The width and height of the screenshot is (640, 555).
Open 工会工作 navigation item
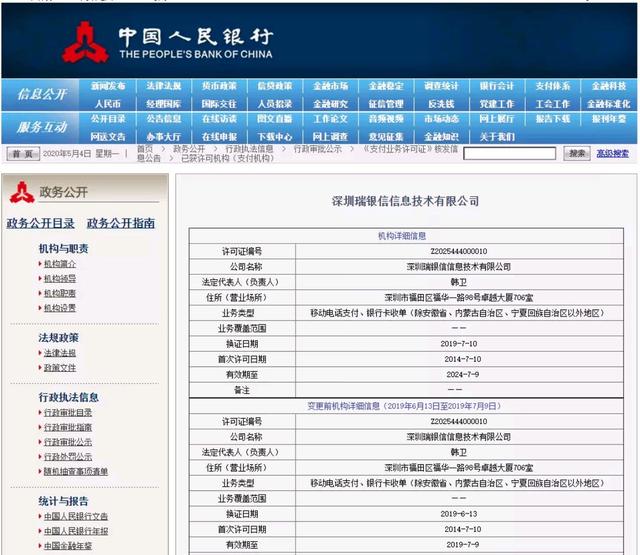(x=553, y=104)
